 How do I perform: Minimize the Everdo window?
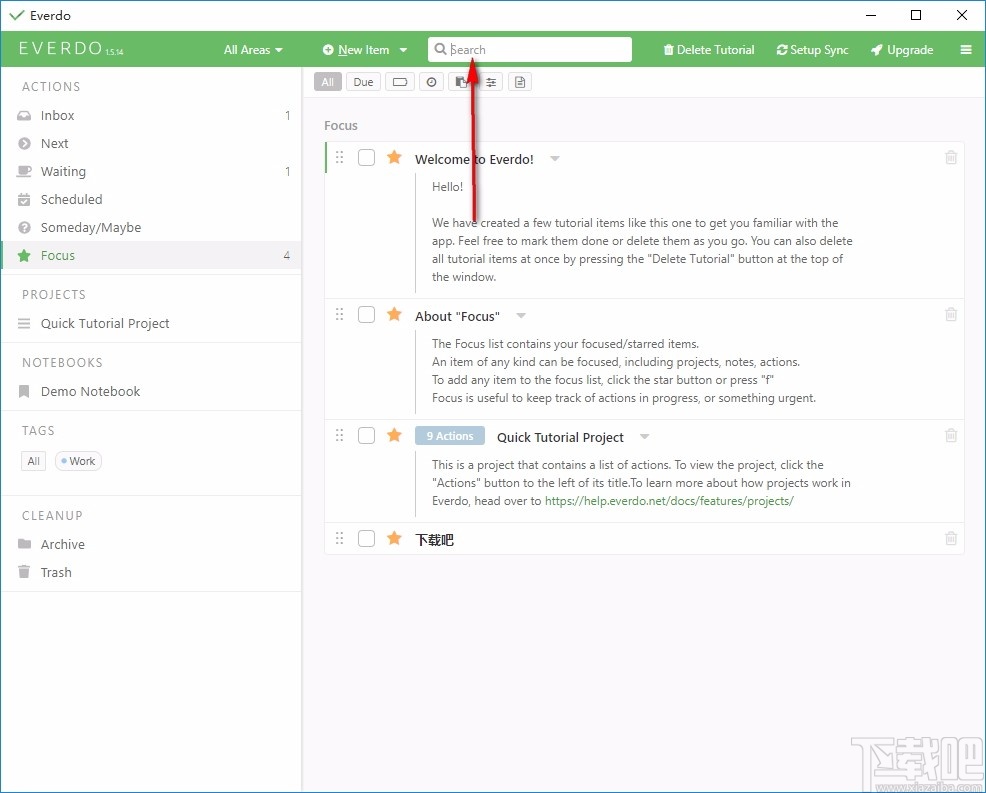871,15
